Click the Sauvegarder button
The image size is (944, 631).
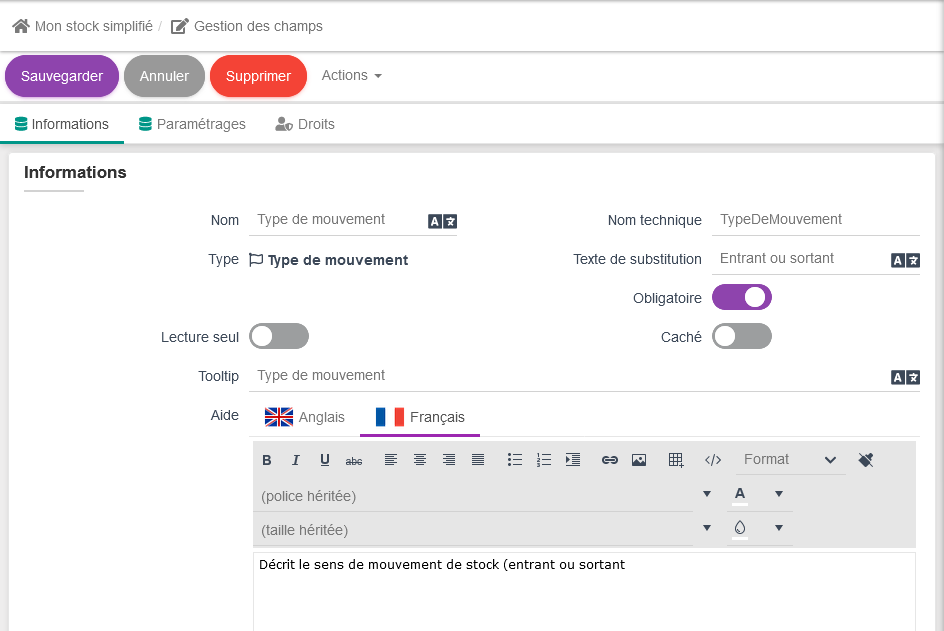tap(62, 76)
